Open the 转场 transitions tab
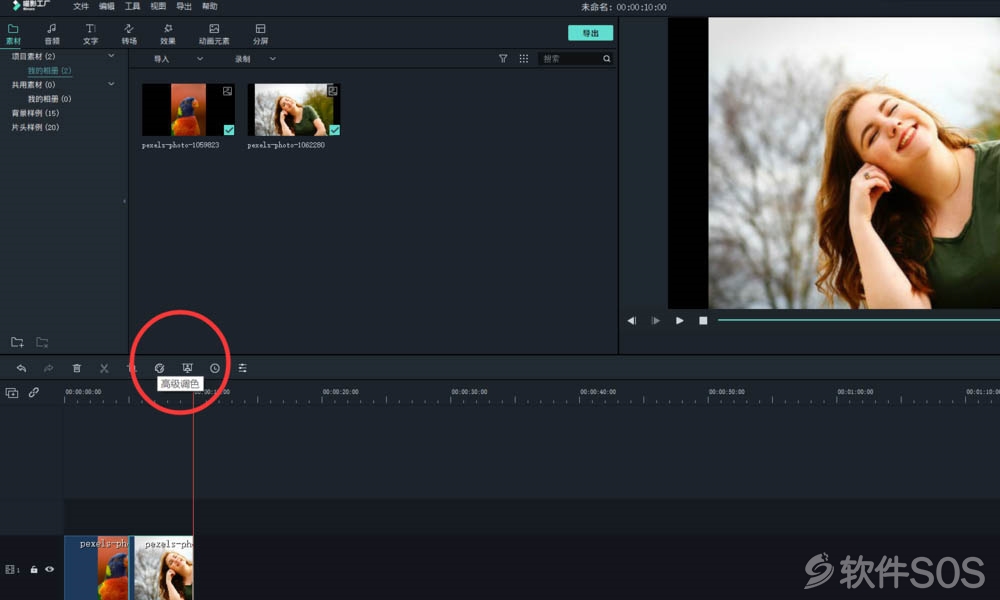 [x=129, y=34]
